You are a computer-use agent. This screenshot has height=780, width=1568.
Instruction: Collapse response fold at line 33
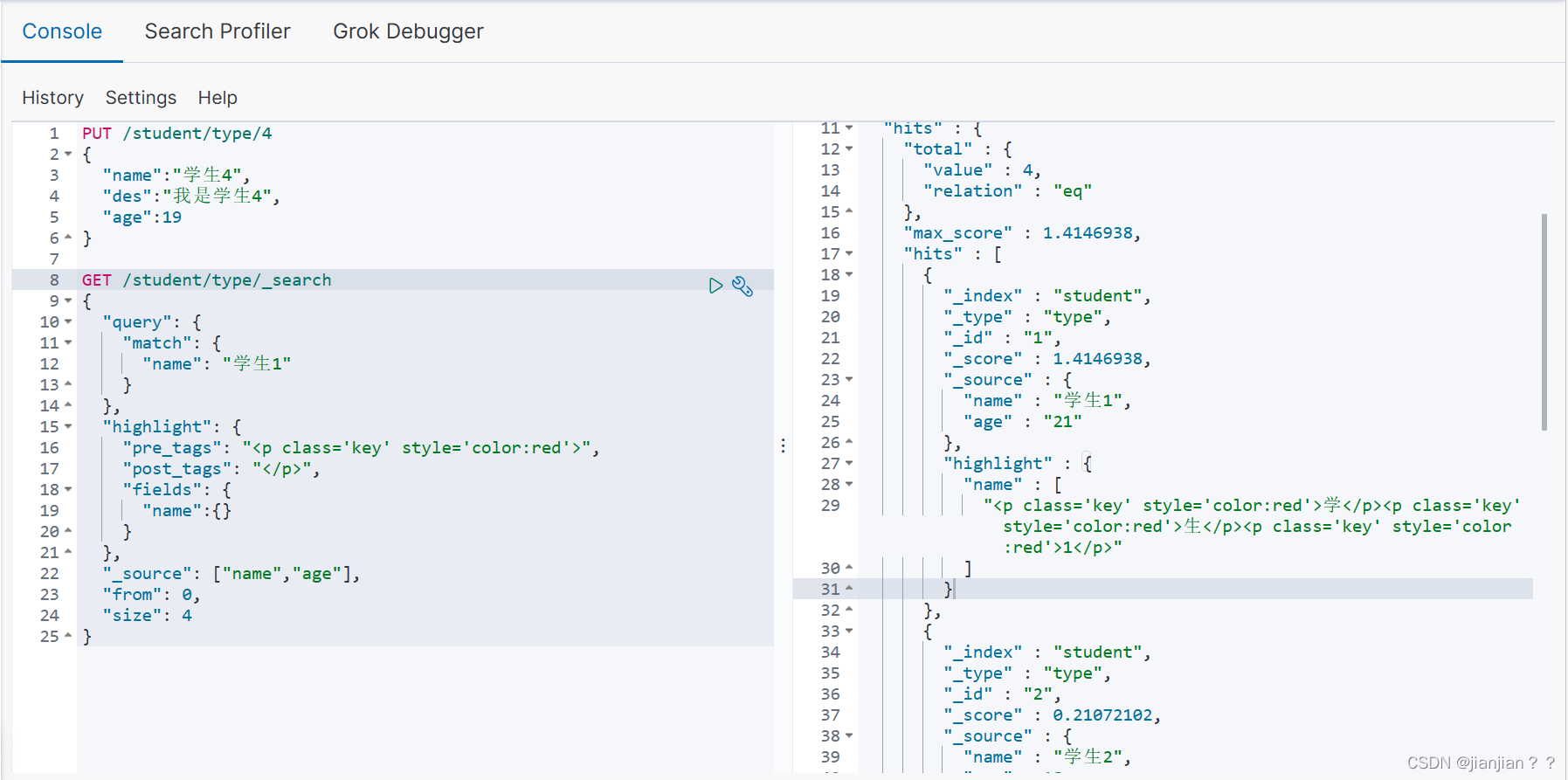coord(849,632)
